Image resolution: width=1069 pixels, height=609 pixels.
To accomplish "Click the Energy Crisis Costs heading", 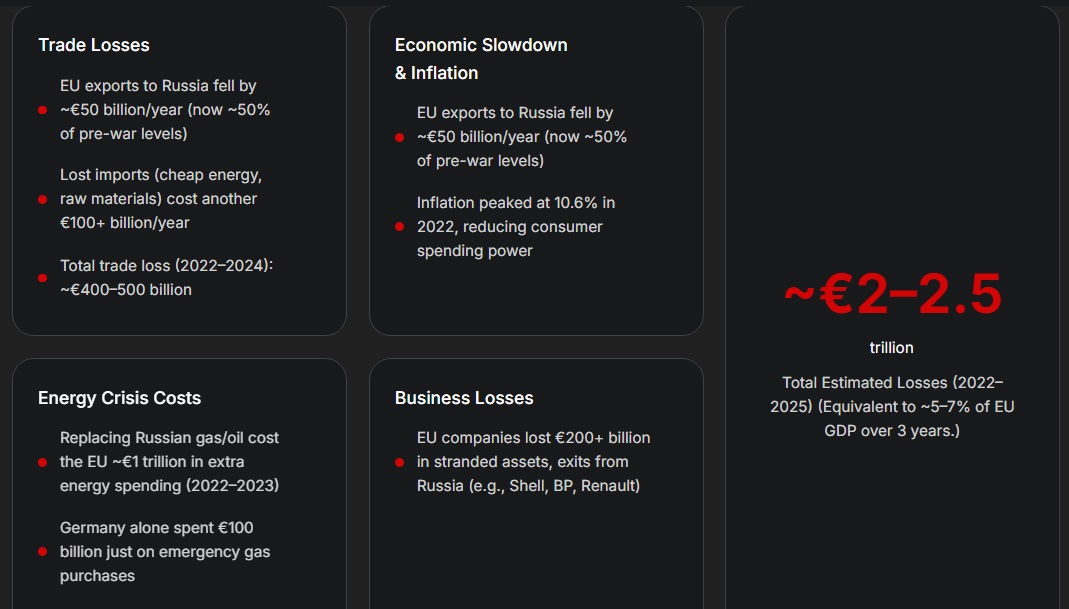I will click(119, 398).
